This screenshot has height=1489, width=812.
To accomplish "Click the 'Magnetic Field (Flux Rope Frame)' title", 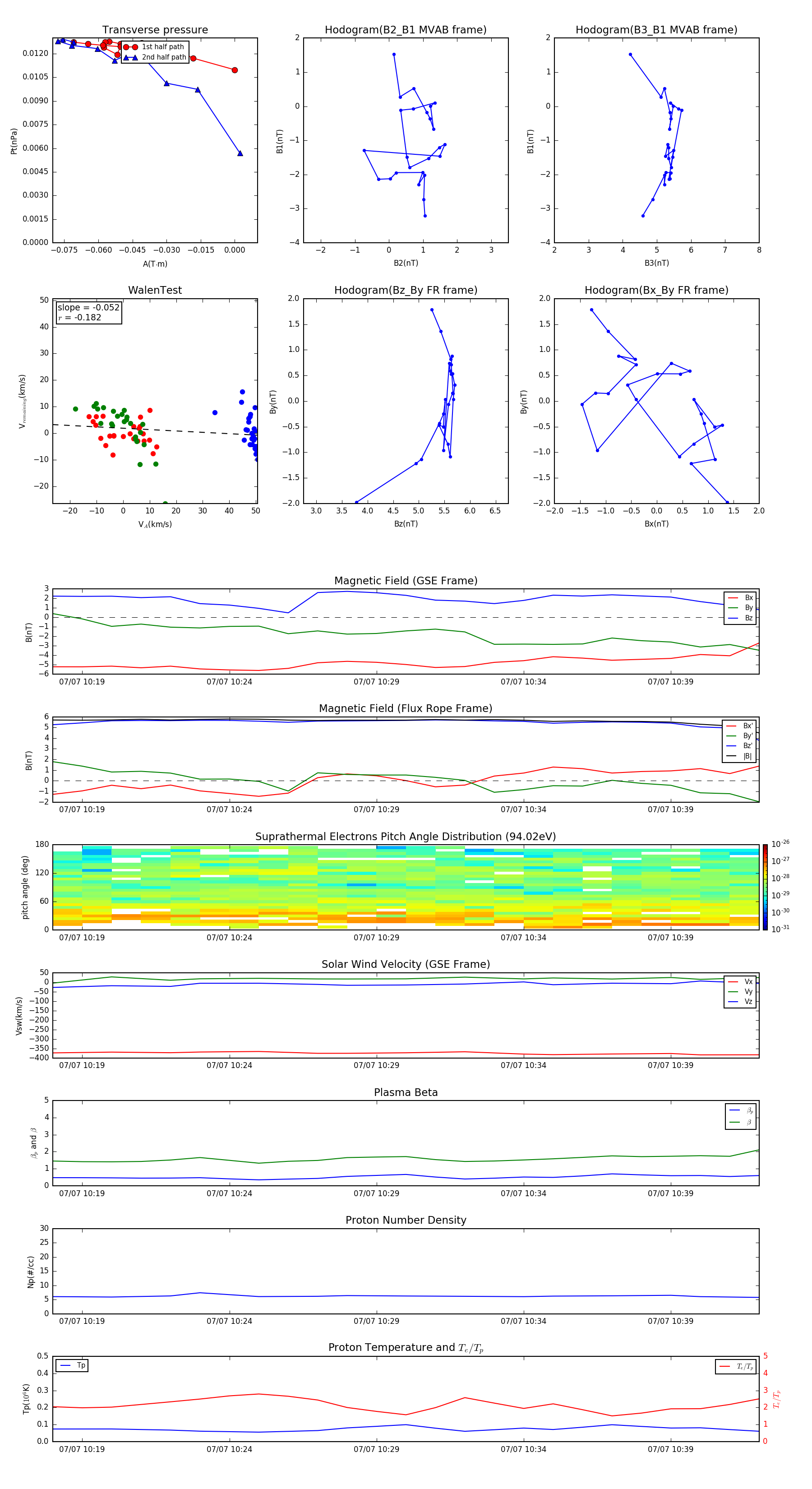I will point(406,709).
